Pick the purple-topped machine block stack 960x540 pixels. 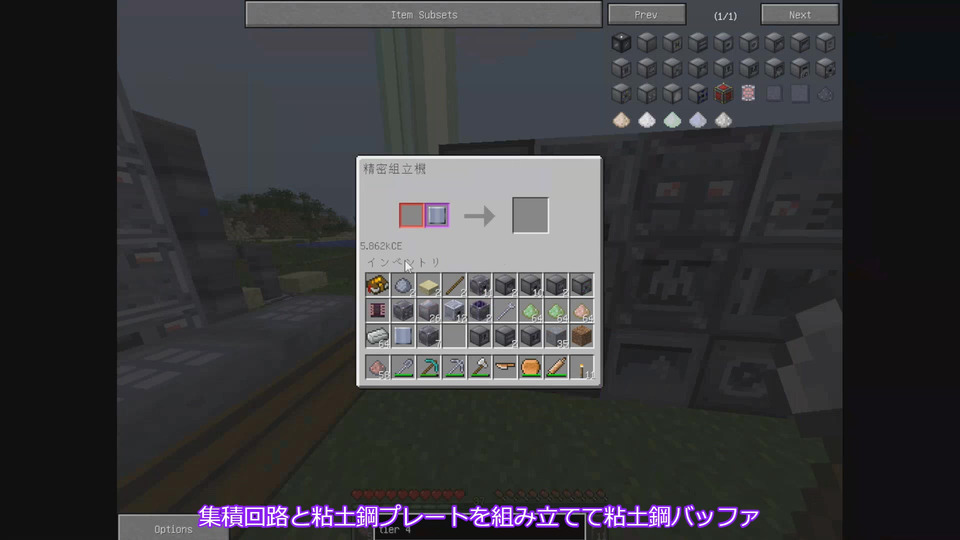480,310
